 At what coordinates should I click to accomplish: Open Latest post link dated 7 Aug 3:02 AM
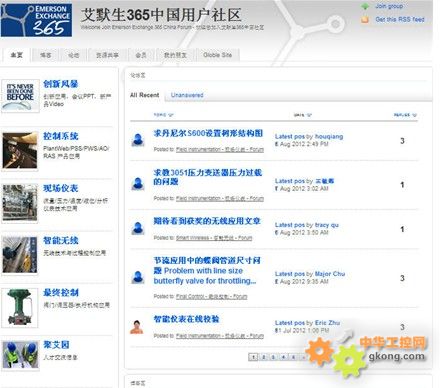304,181
